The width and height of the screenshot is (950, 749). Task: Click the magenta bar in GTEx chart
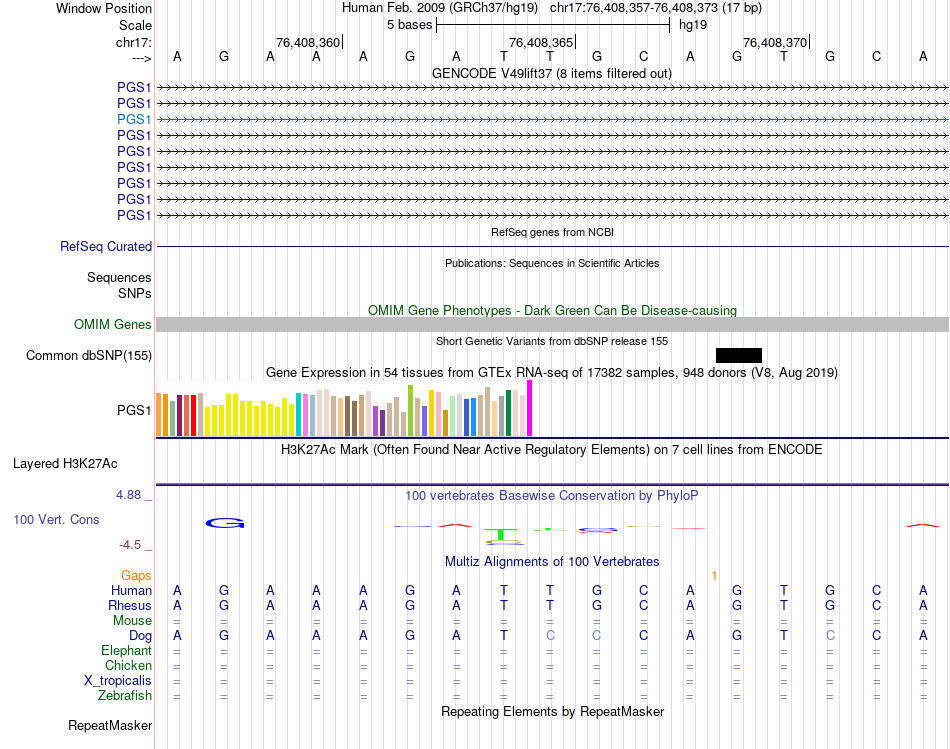[530, 408]
